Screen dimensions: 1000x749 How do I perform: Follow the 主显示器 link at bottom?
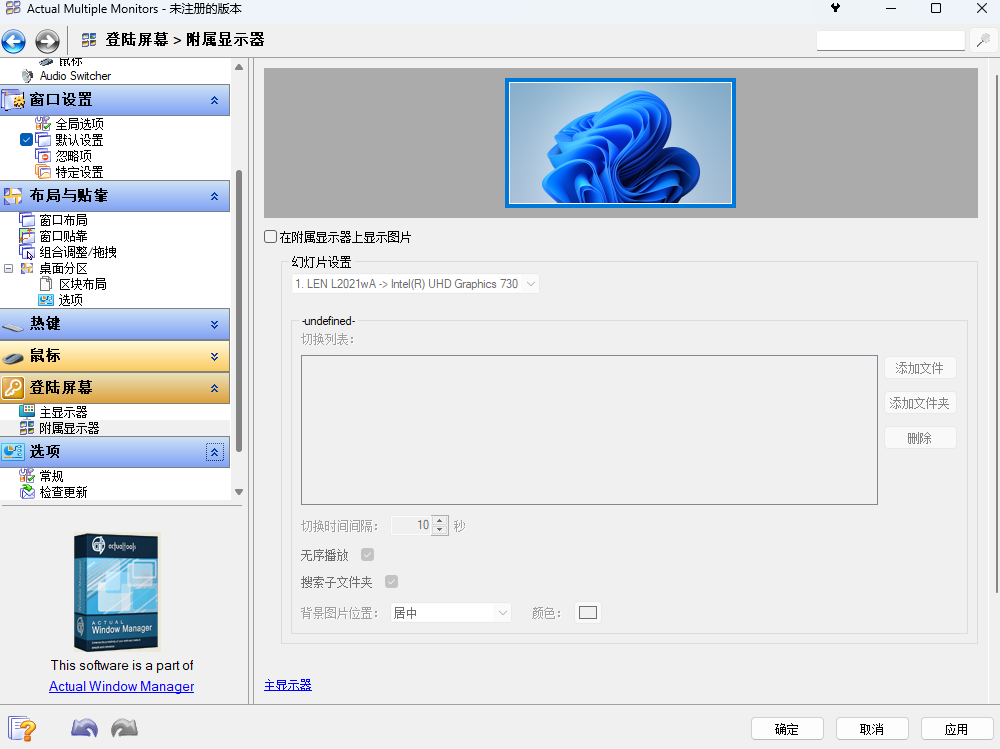288,685
